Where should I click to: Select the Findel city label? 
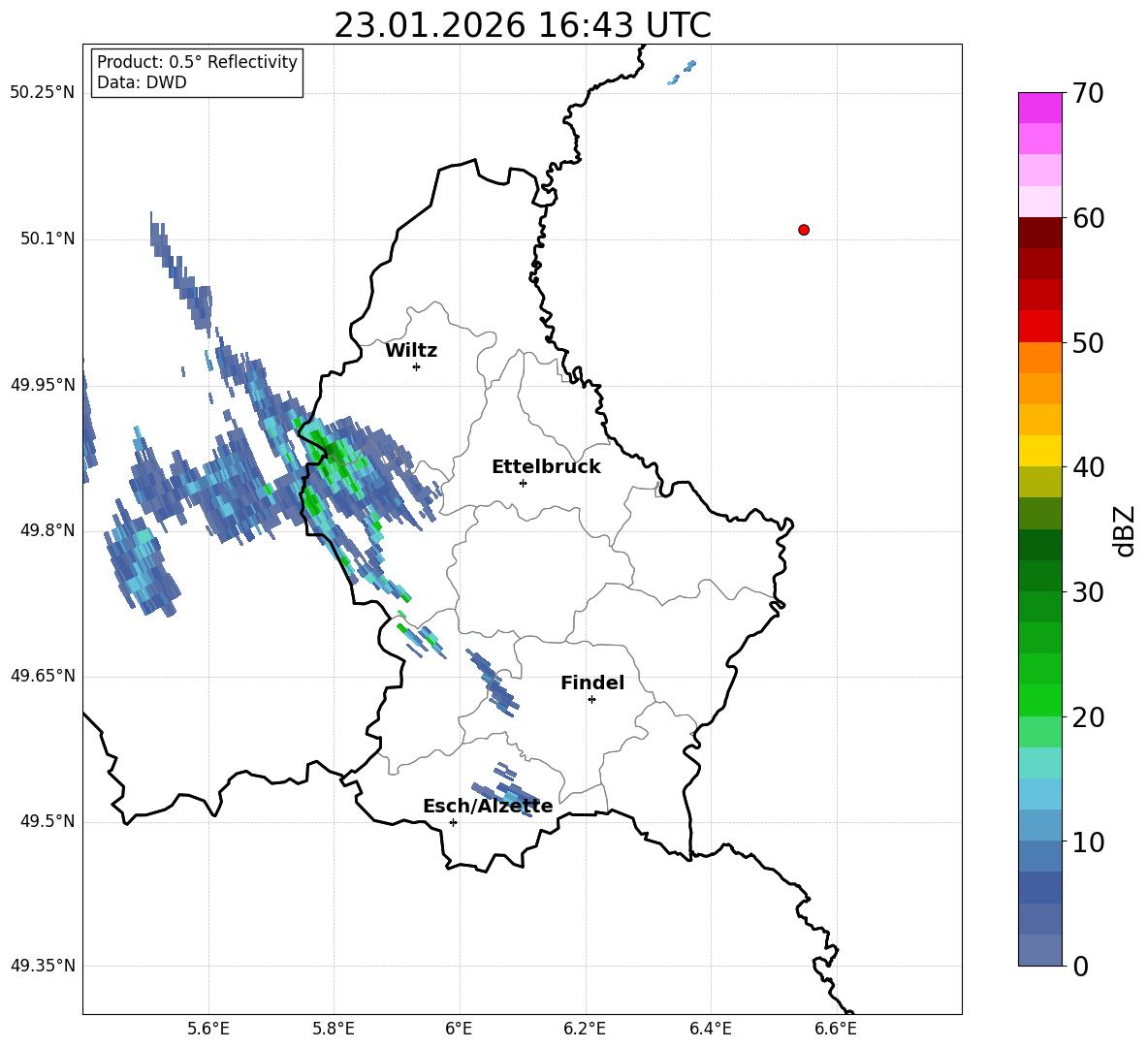[x=592, y=683]
